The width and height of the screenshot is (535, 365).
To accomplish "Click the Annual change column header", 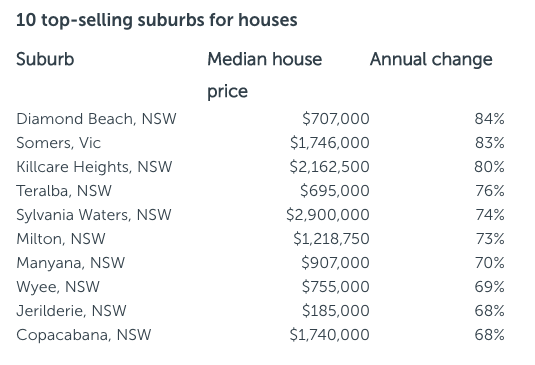I will tap(431, 59).
